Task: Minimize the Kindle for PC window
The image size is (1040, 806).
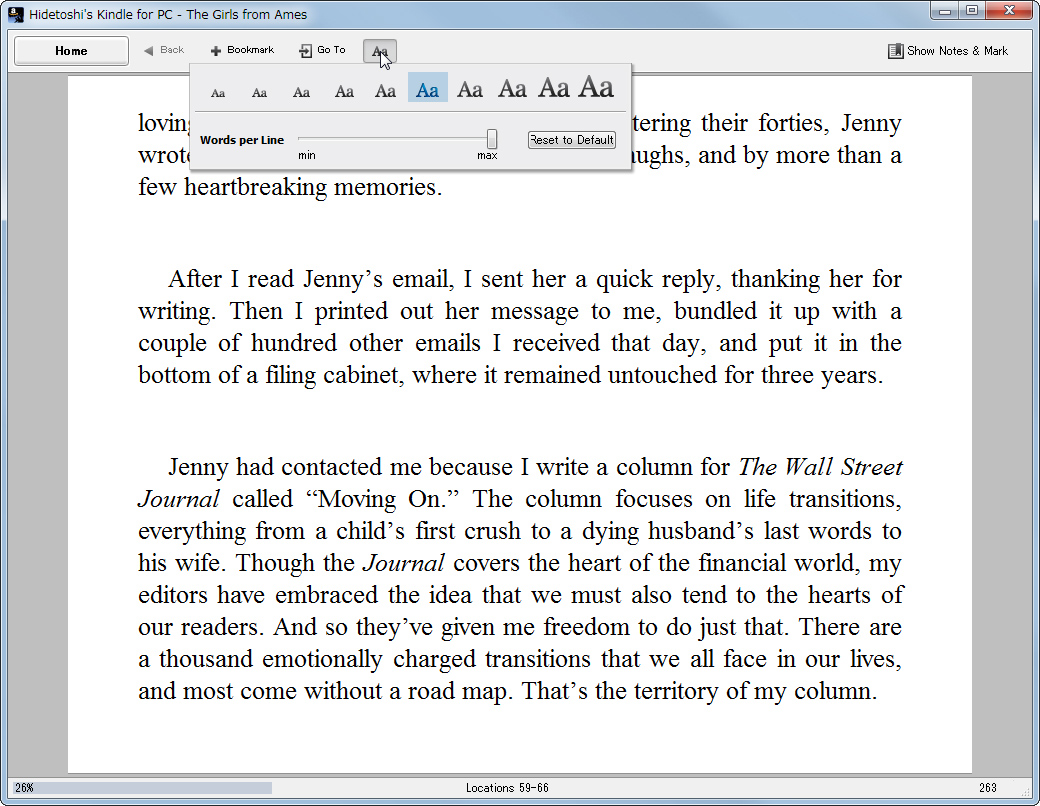Action: [945, 11]
